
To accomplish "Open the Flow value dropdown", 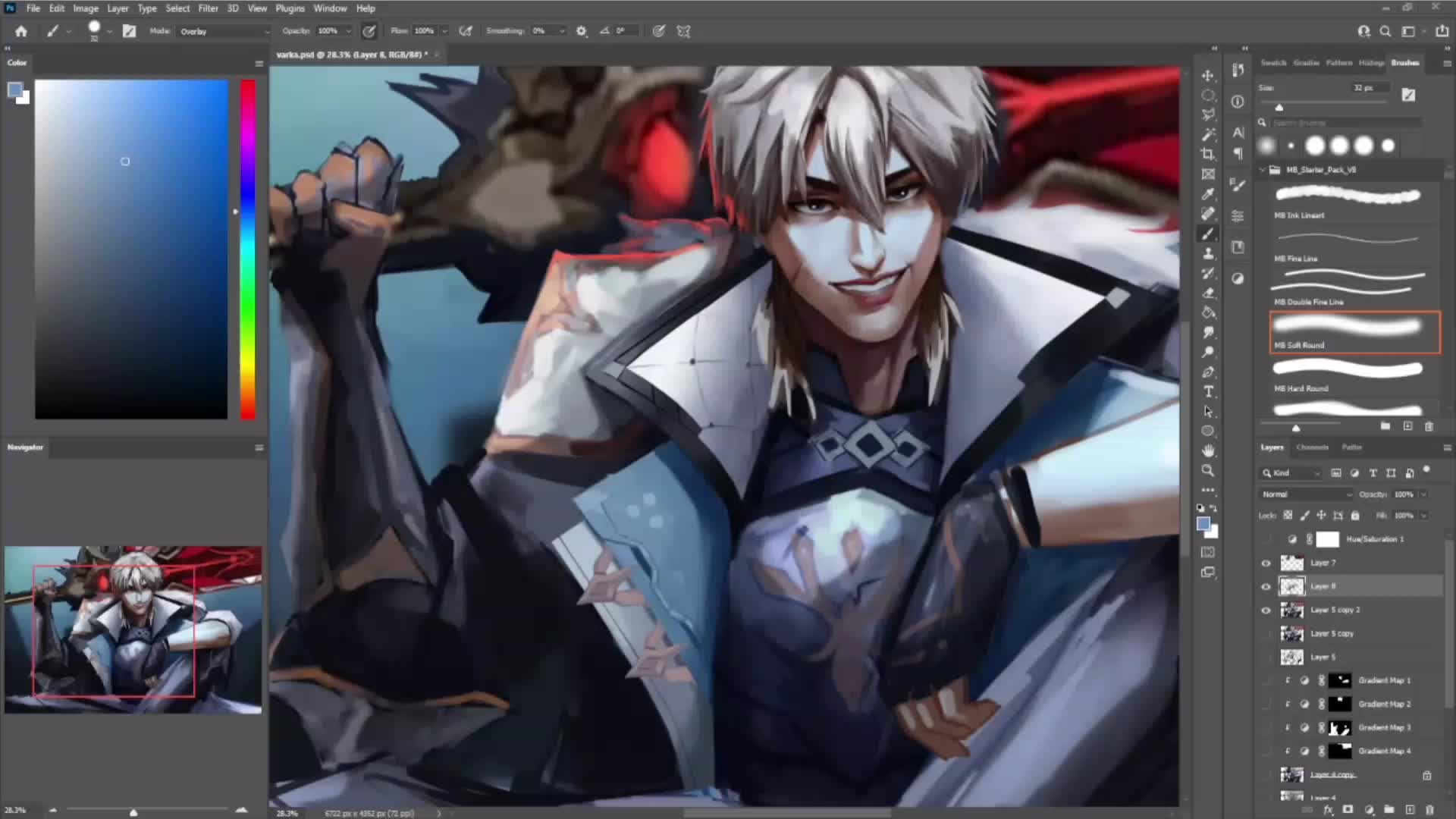I will (444, 31).
